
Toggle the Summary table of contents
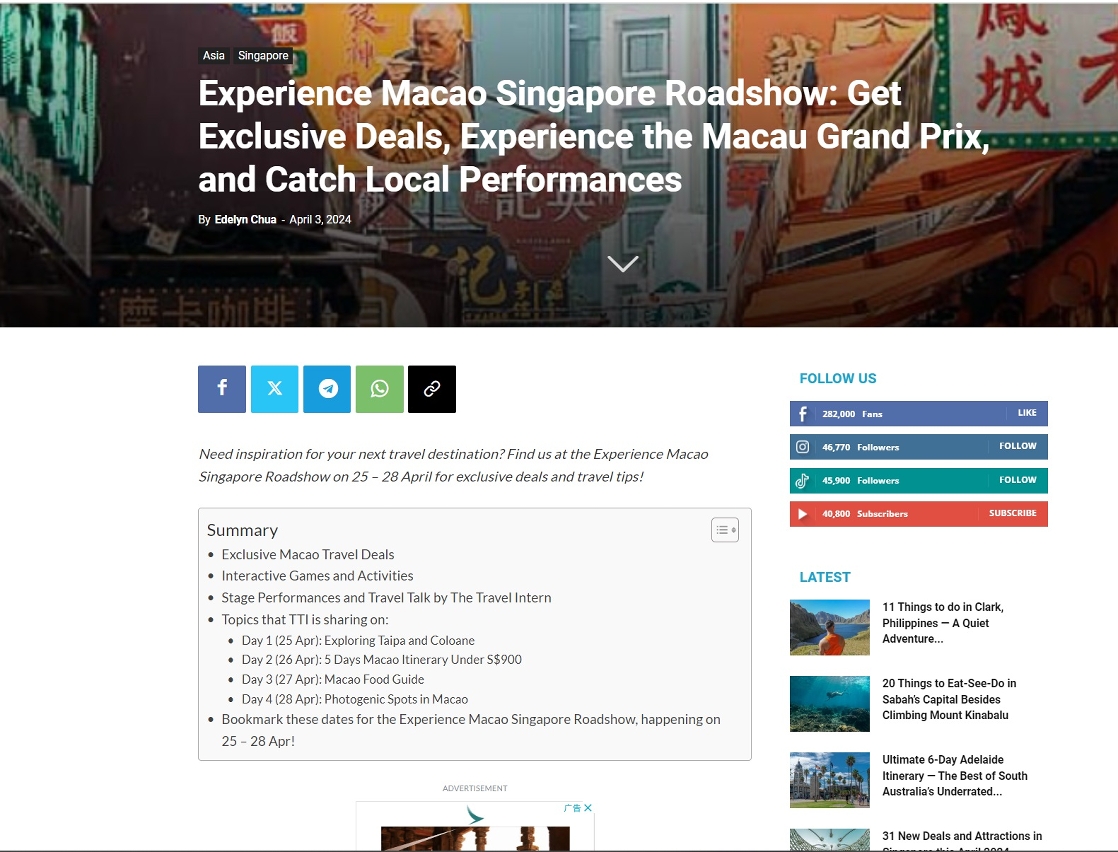click(x=725, y=530)
